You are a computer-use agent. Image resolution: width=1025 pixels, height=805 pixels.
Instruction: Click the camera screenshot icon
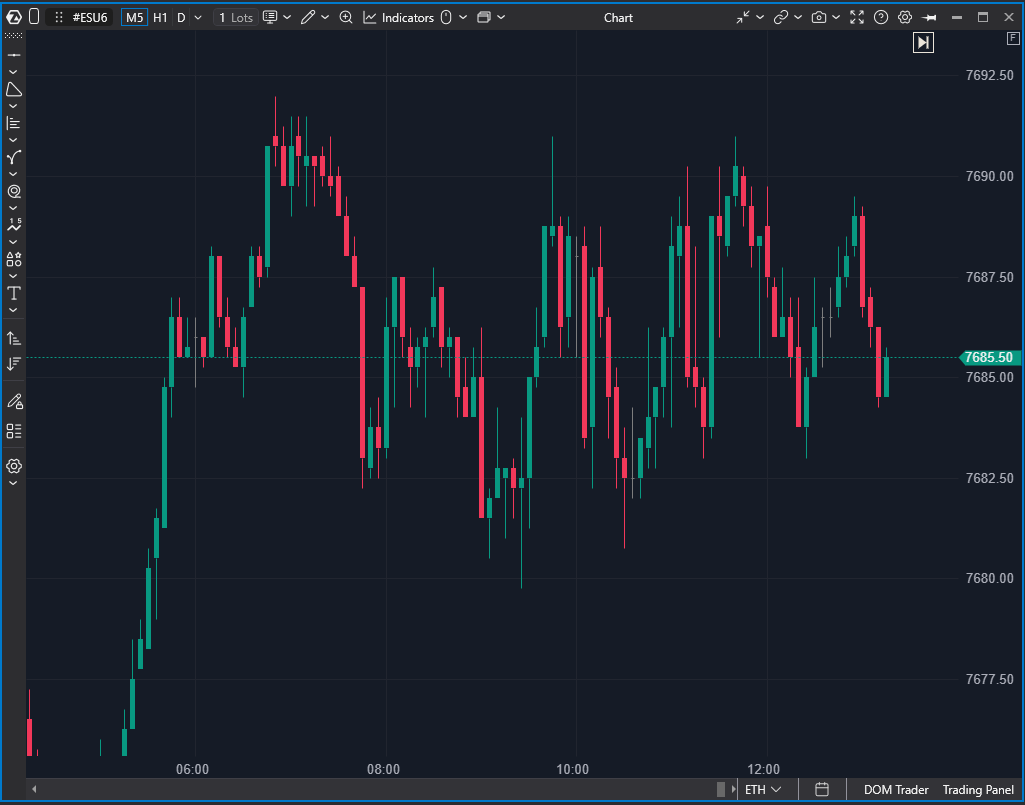[818, 18]
